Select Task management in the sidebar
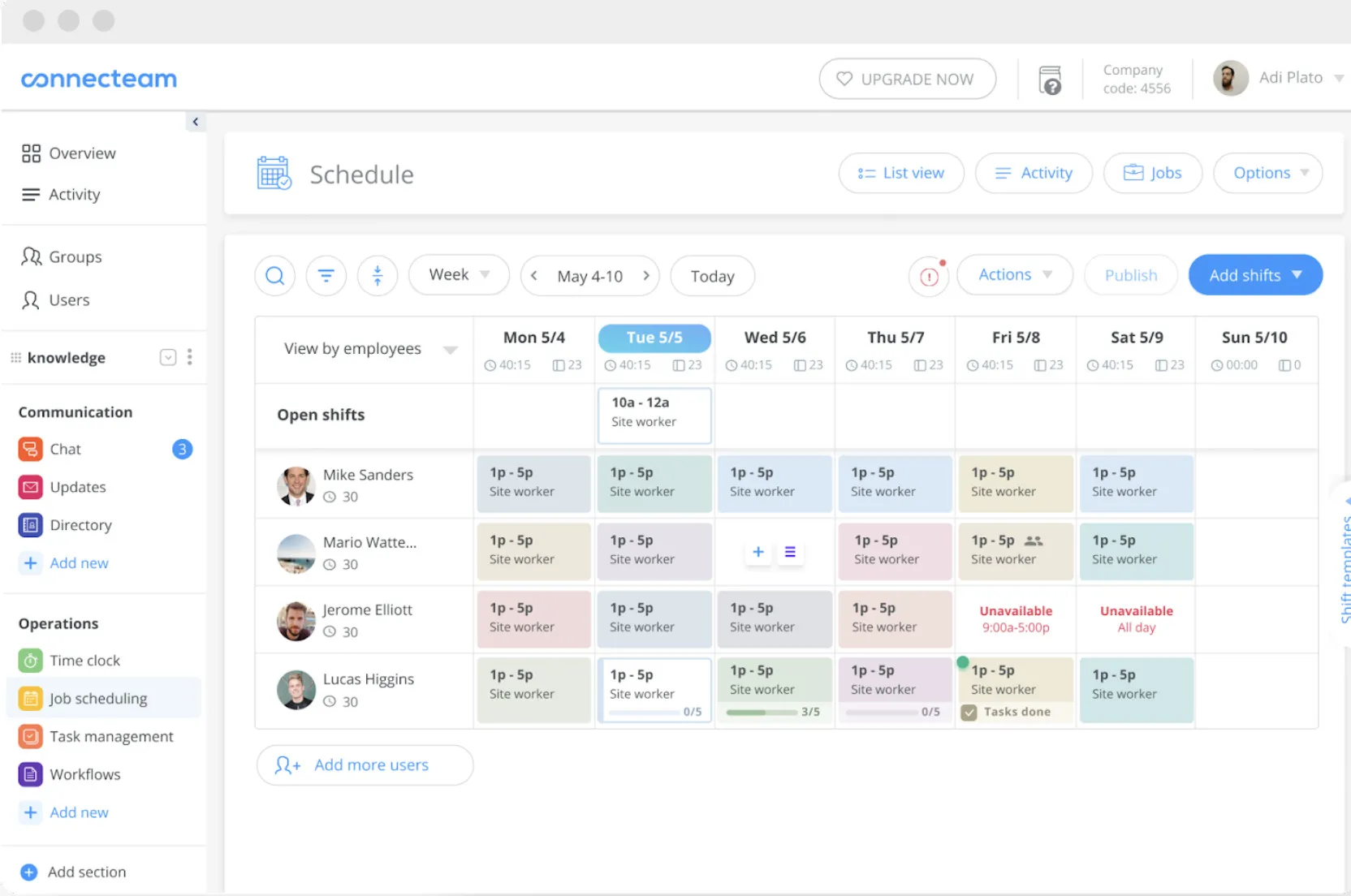This screenshot has width=1351, height=896. [x=111, y=736]
